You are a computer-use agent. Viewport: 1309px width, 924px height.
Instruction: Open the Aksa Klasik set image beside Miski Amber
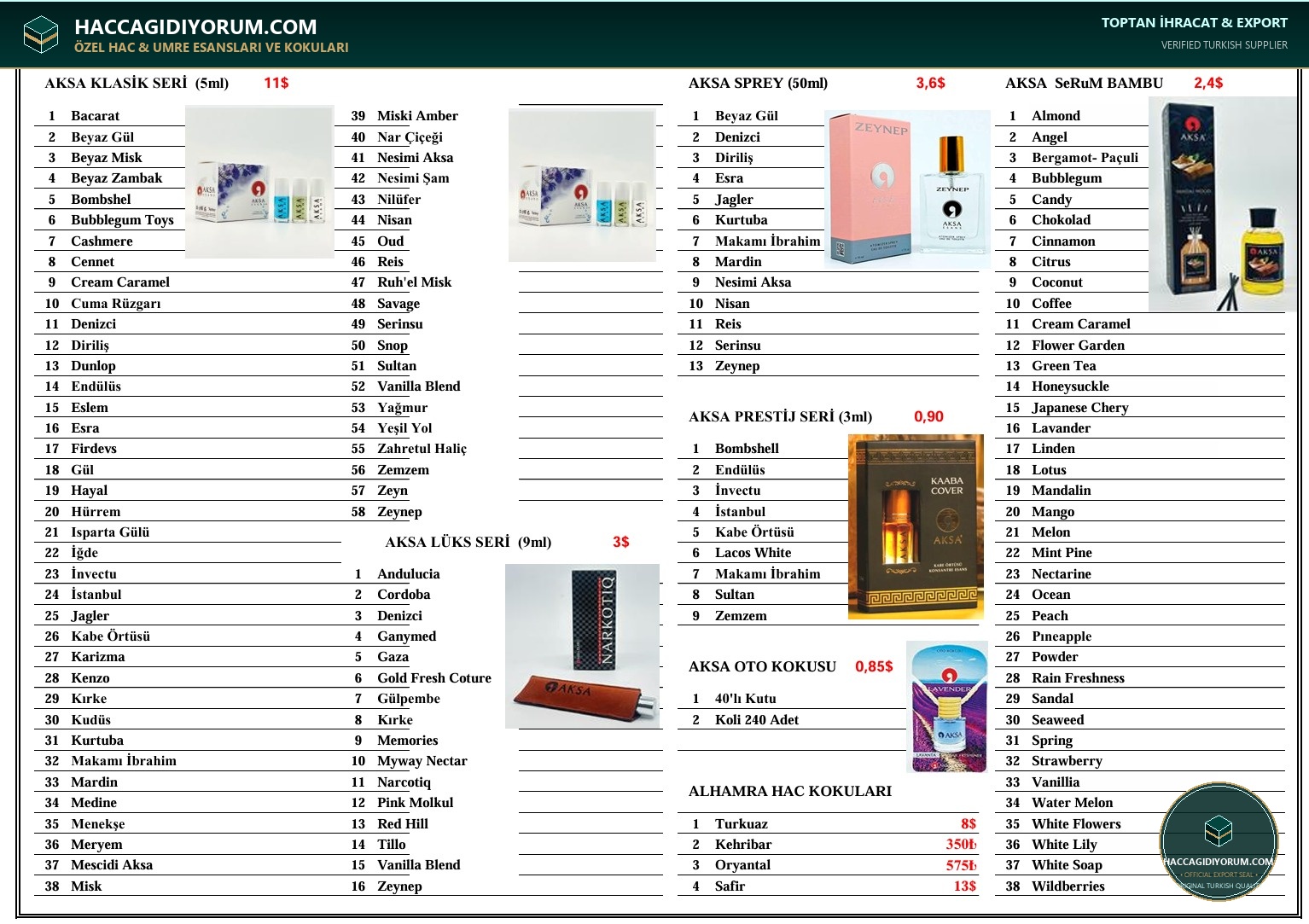point(583,185)
